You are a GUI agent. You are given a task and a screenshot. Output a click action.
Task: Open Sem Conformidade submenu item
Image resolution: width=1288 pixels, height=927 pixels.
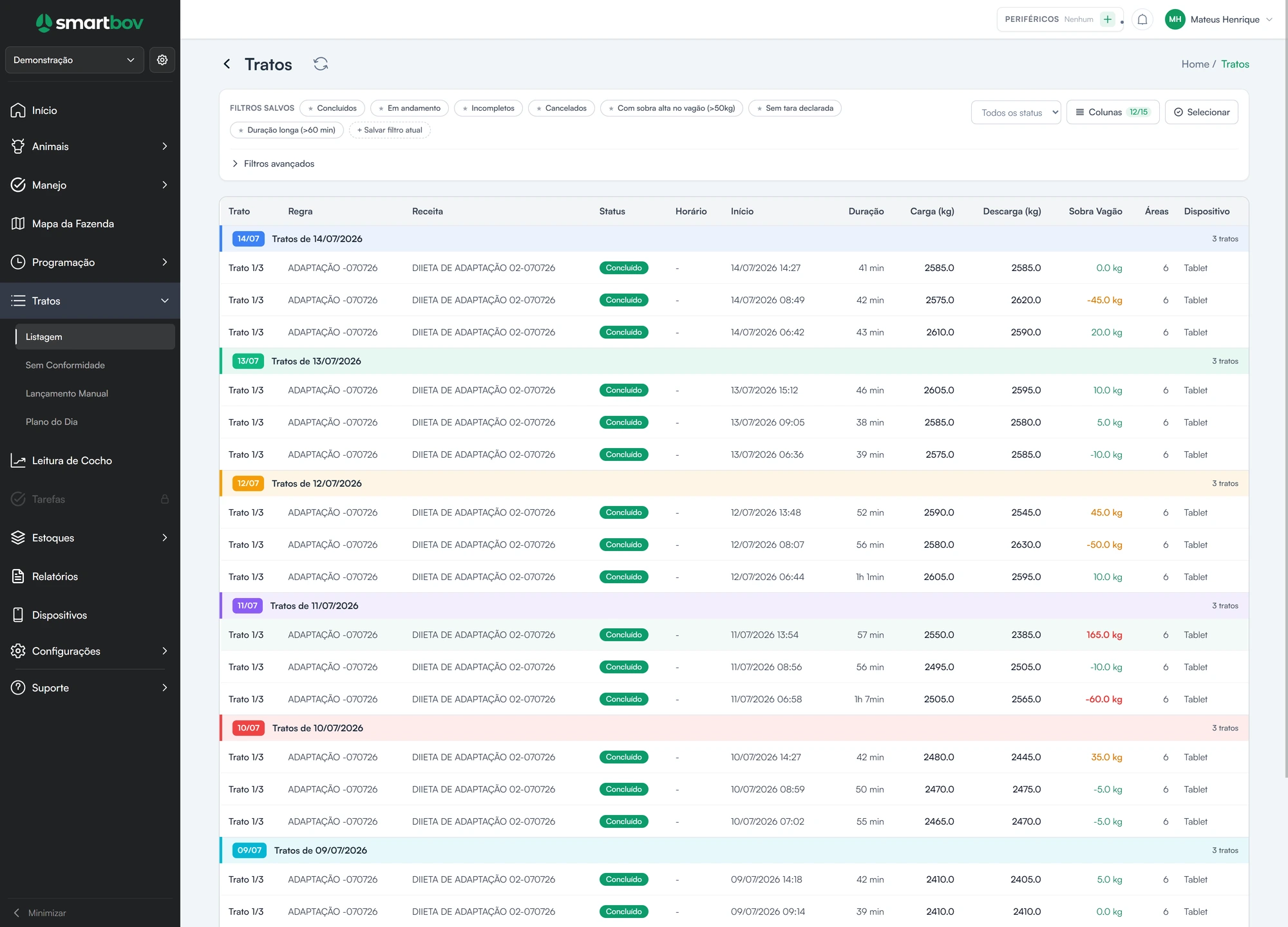65,365
